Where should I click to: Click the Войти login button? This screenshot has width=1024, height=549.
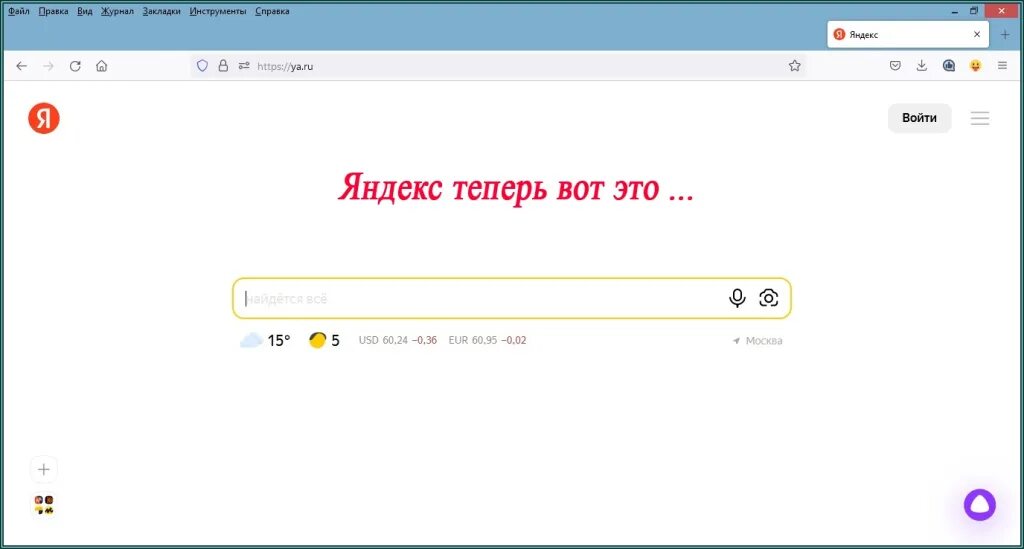pos(919,118)
